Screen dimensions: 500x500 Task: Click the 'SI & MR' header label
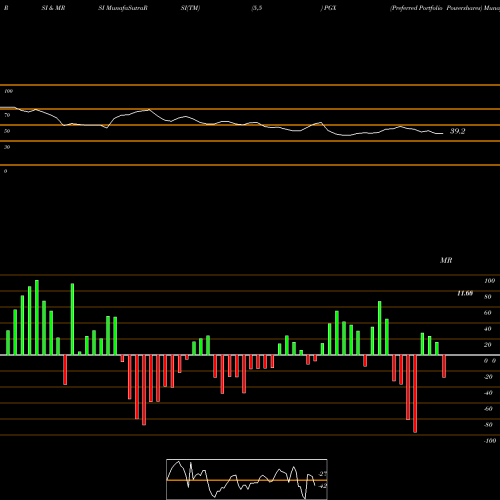click(x=53, y=8)
